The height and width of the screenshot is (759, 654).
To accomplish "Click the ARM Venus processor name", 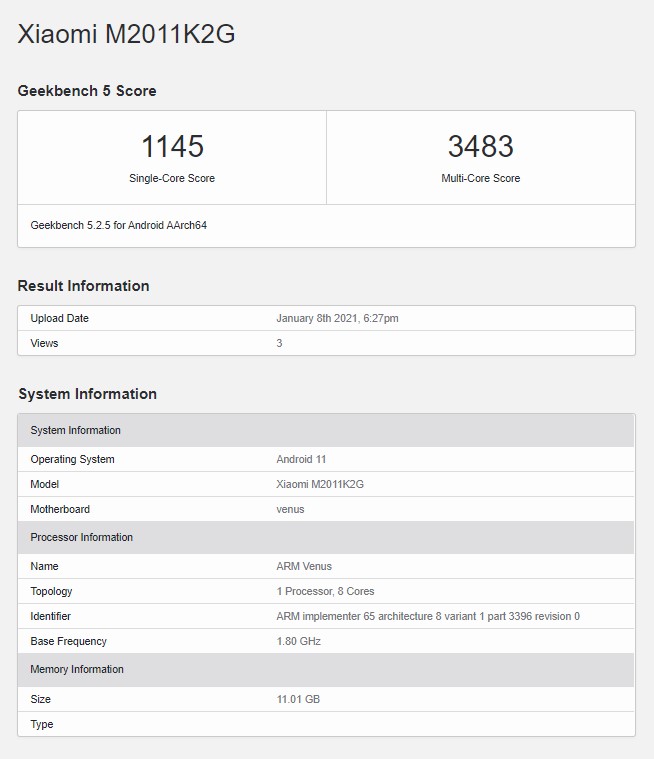I will pos(304,567).
